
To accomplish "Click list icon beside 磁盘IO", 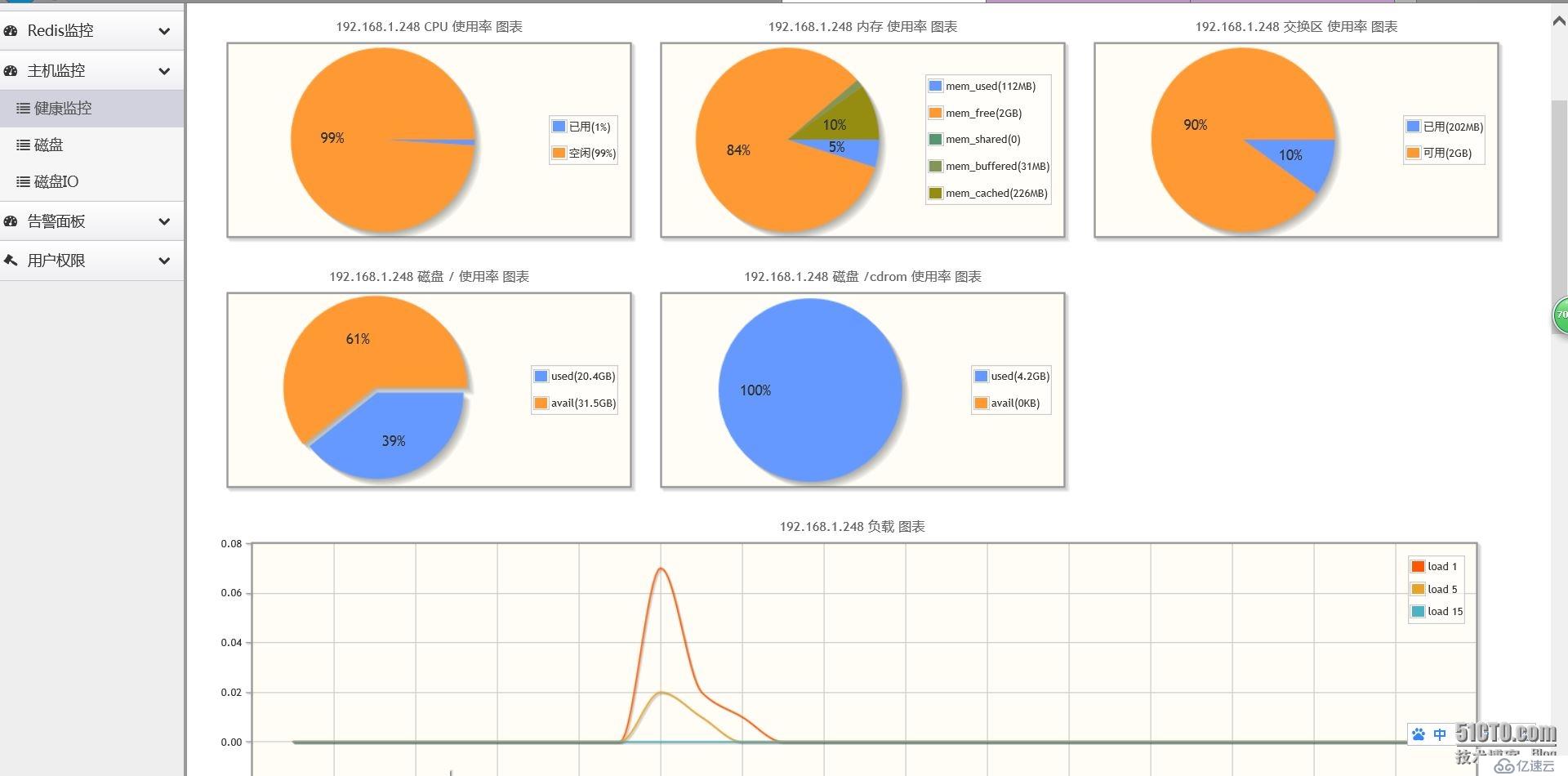I will [x=23, y=181].
